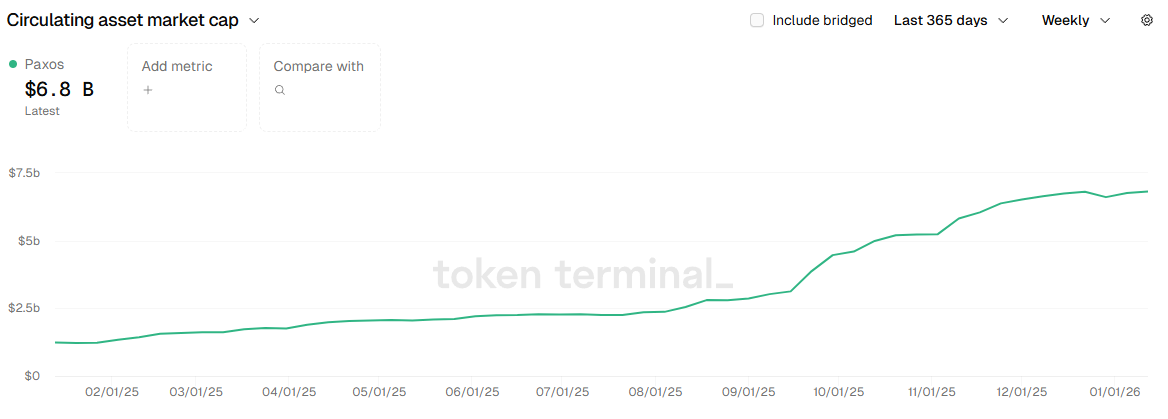Click the 01/01/26 date on the x-axis

[1114, 392]
